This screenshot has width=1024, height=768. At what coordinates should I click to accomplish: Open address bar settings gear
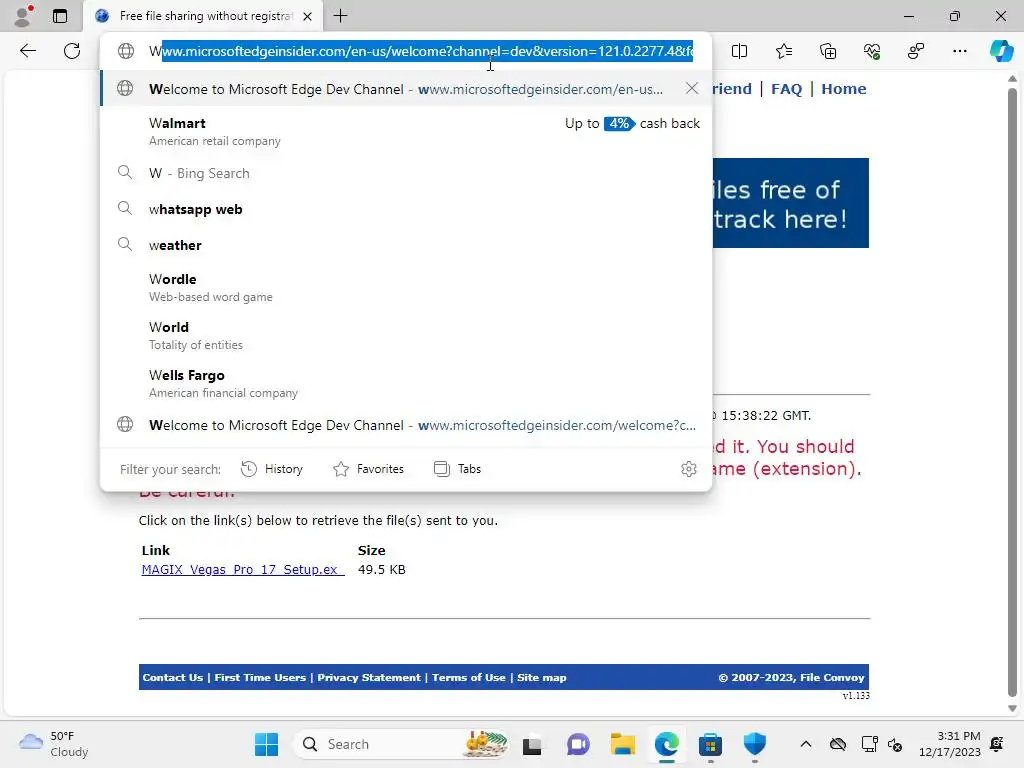point(688,469)
